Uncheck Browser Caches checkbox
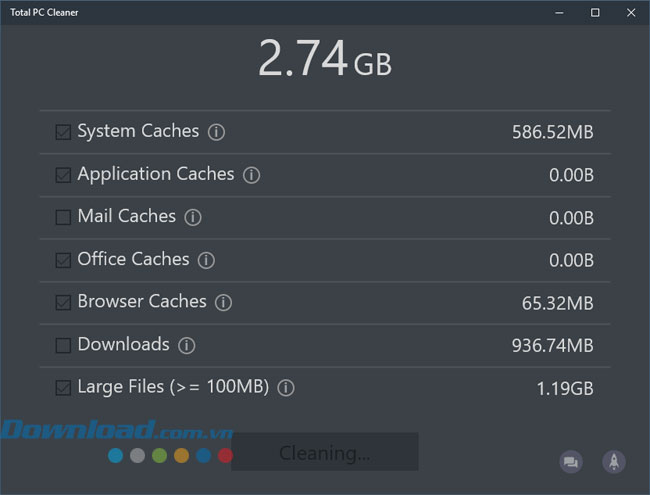The height and width of the screenshot is (495, 650). (63, 303)
